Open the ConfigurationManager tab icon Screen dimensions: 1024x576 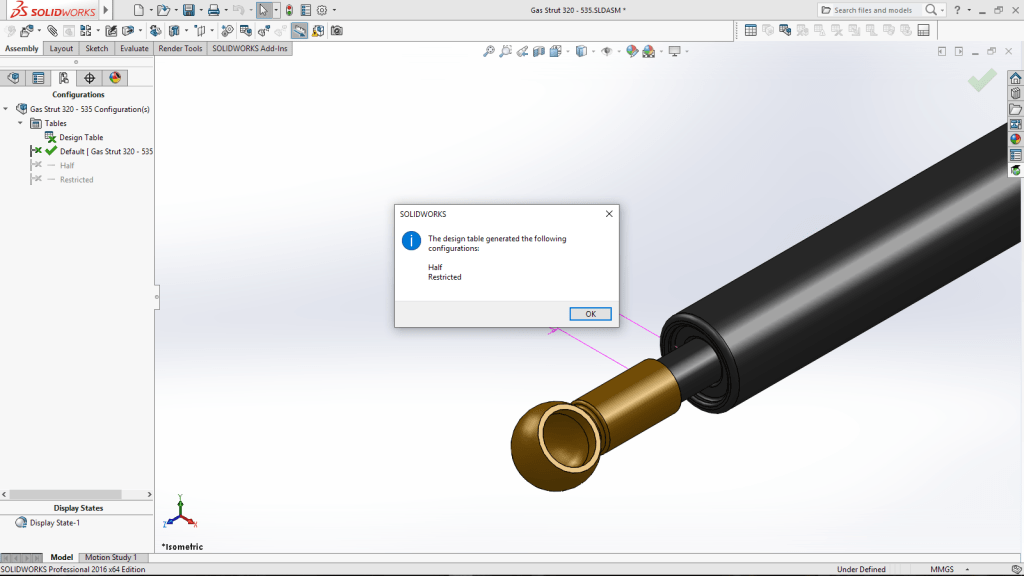(x=63, y=78)
